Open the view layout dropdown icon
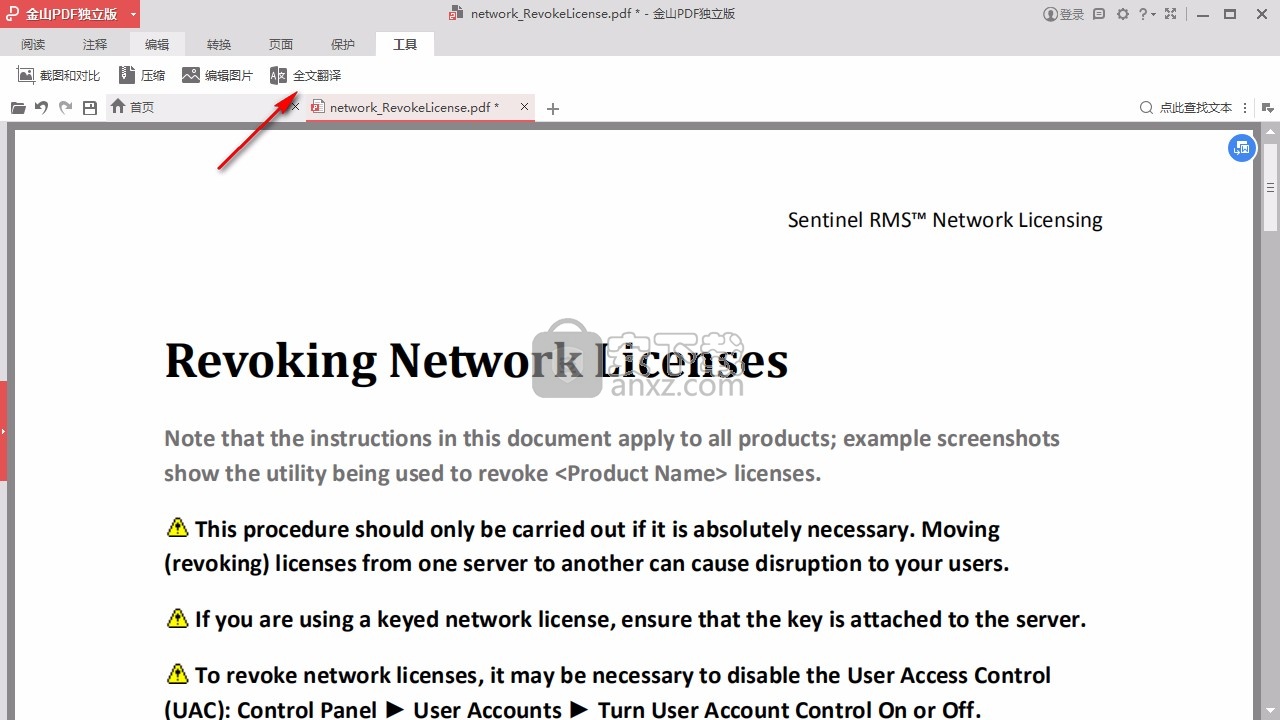The width and height of the screenshot is (1280, 720). 1268,108
